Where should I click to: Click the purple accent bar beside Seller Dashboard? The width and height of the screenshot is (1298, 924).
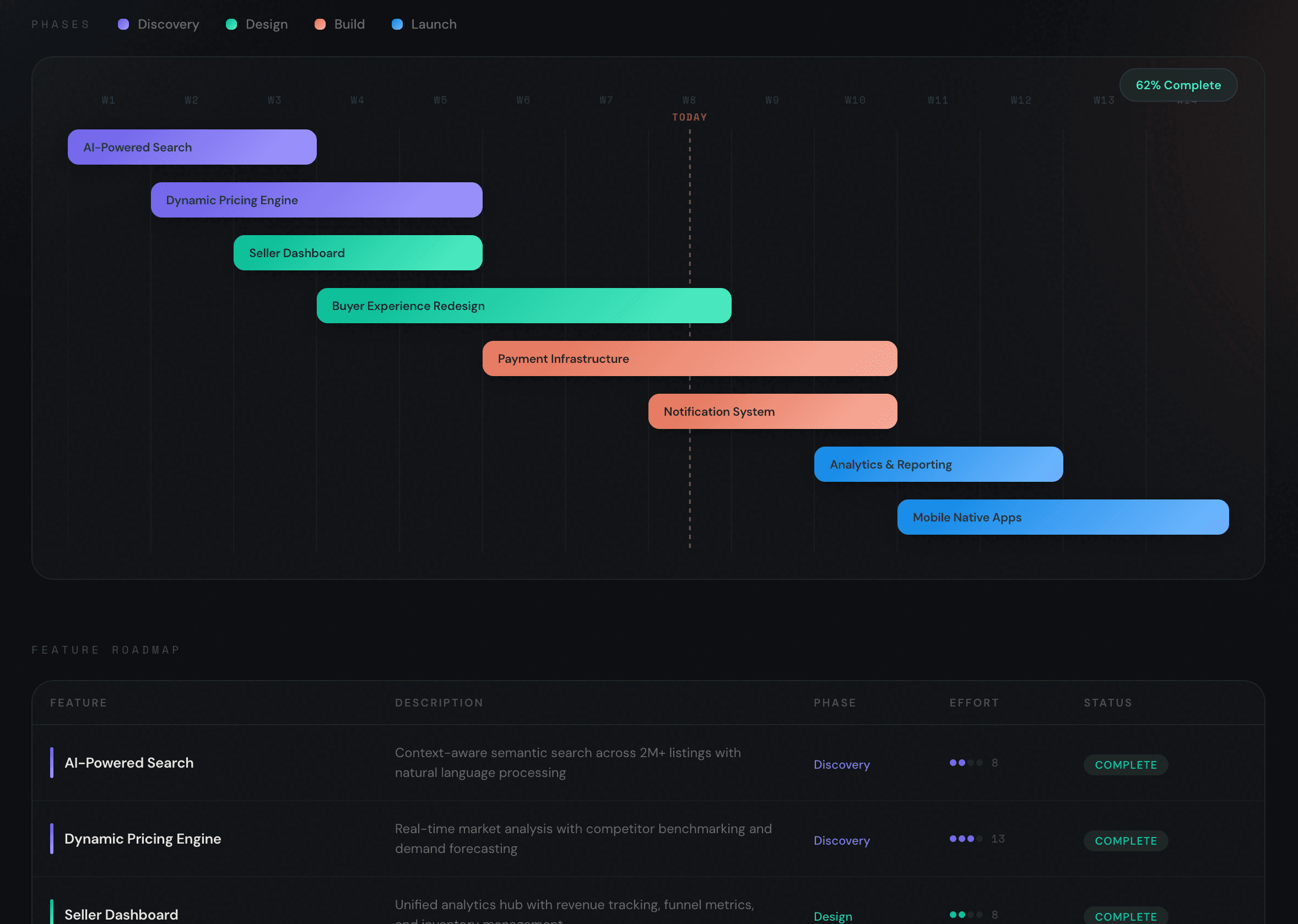point(53,911)
